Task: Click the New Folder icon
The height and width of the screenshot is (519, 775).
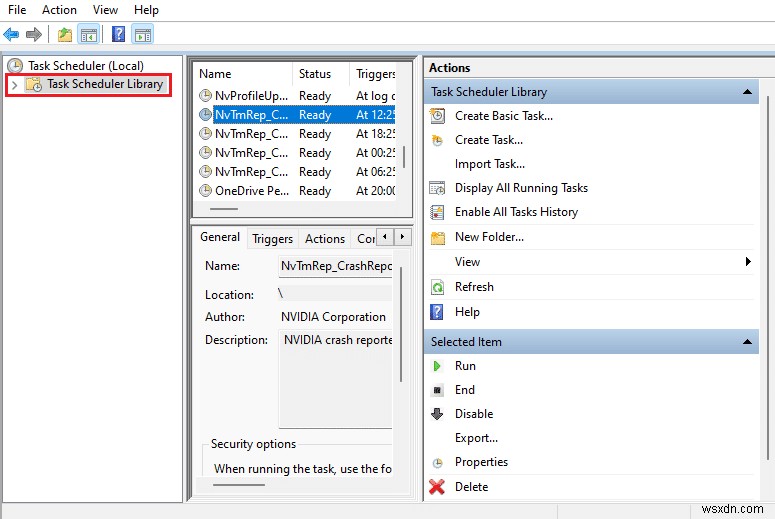Action: [x=437, y=237]
